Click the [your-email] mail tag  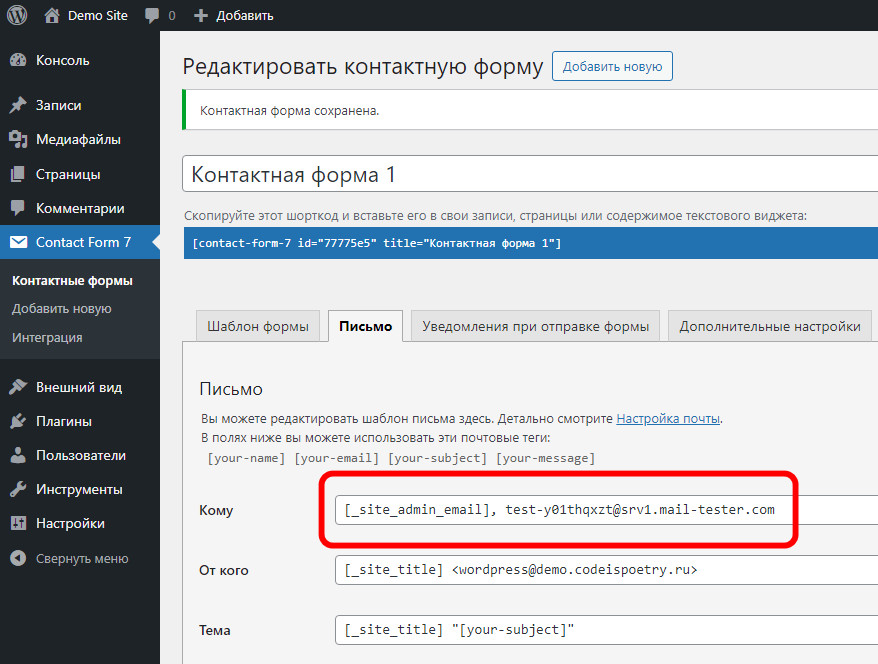pos(337,458)
